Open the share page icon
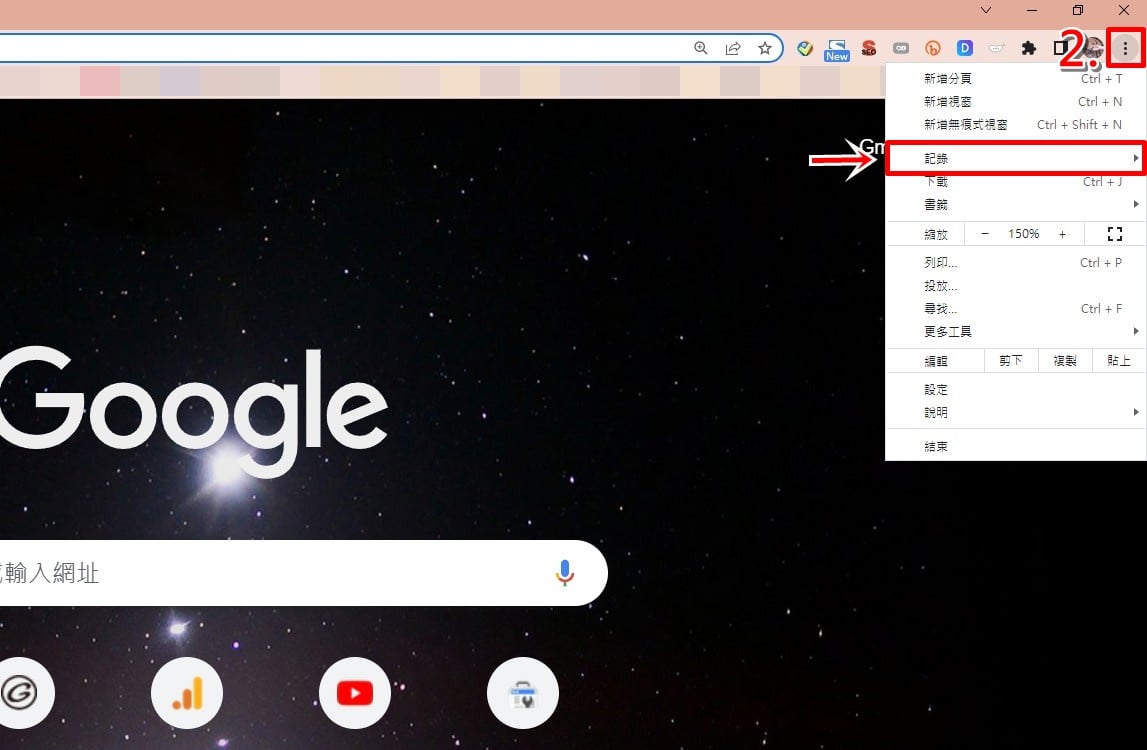 [732, 48]
